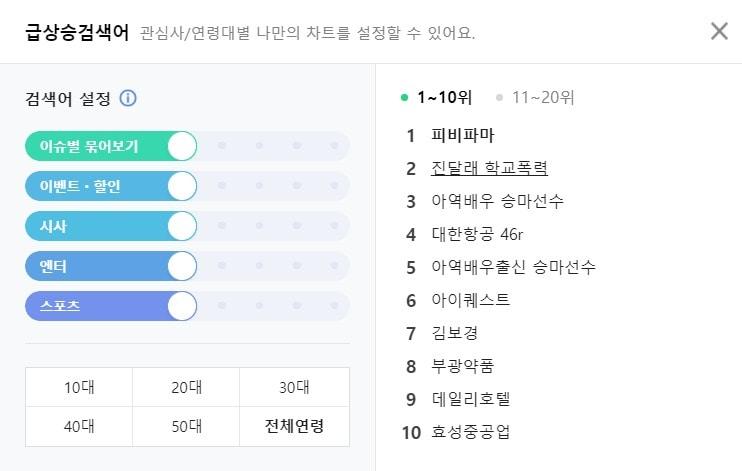
Task: Select the 10대 age group
Action: click(x=79, y=387)
